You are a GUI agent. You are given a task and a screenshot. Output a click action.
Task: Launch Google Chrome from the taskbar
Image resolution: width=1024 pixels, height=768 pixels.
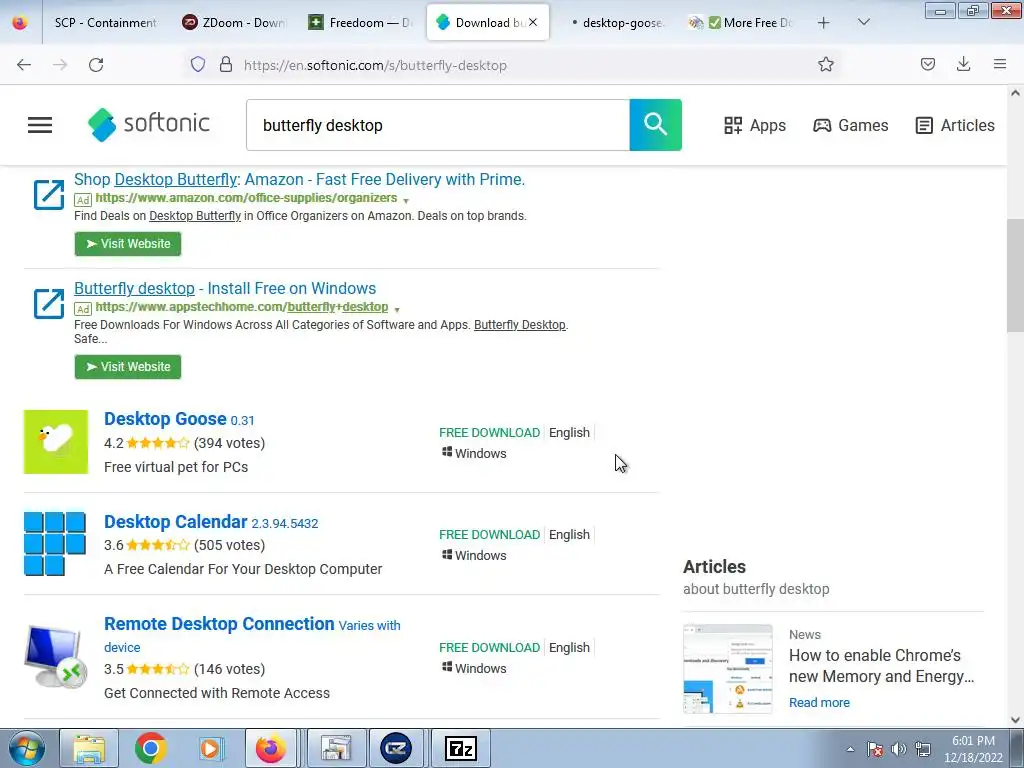(x=150, y=748)
